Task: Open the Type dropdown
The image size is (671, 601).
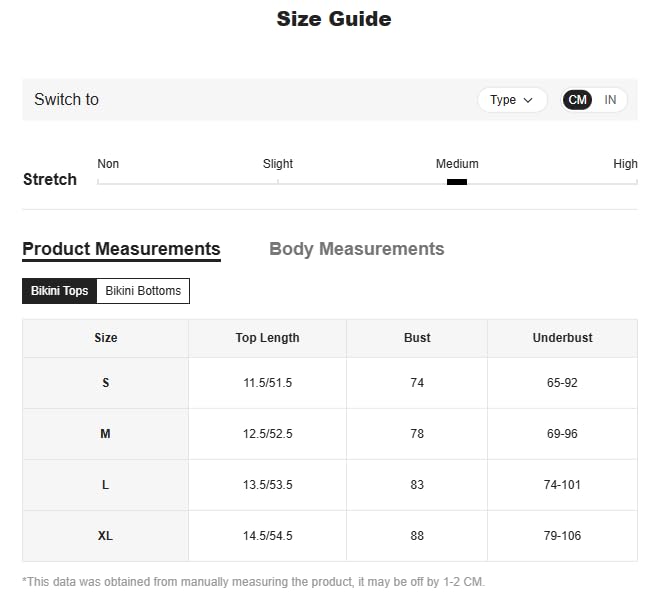Action: (511, 100)
